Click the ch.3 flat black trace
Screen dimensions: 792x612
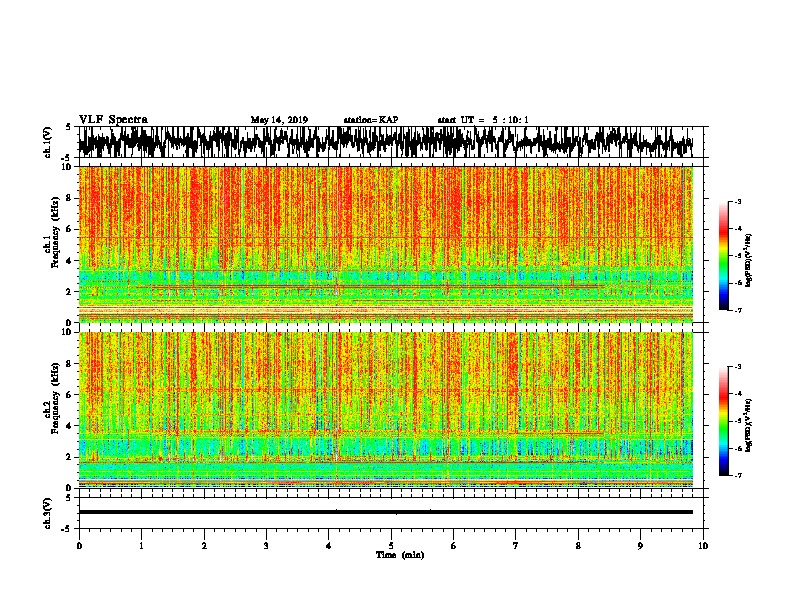[x=386, y=512]
